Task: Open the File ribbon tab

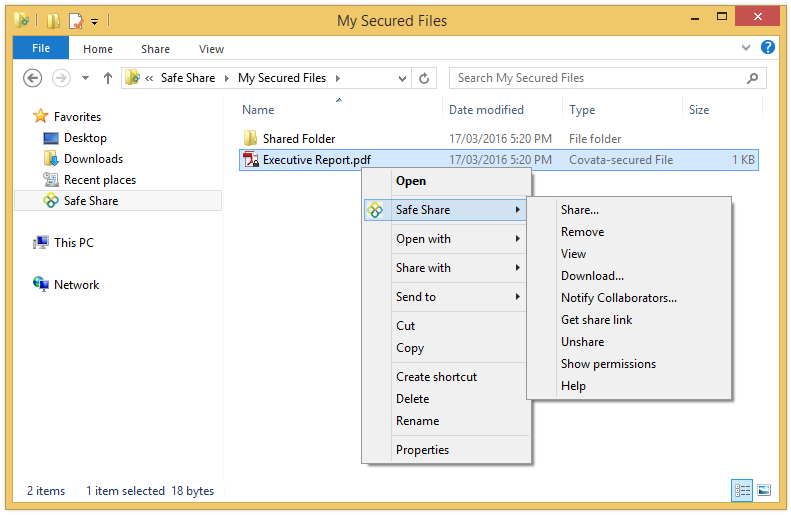Action: (x=41, y=48)
